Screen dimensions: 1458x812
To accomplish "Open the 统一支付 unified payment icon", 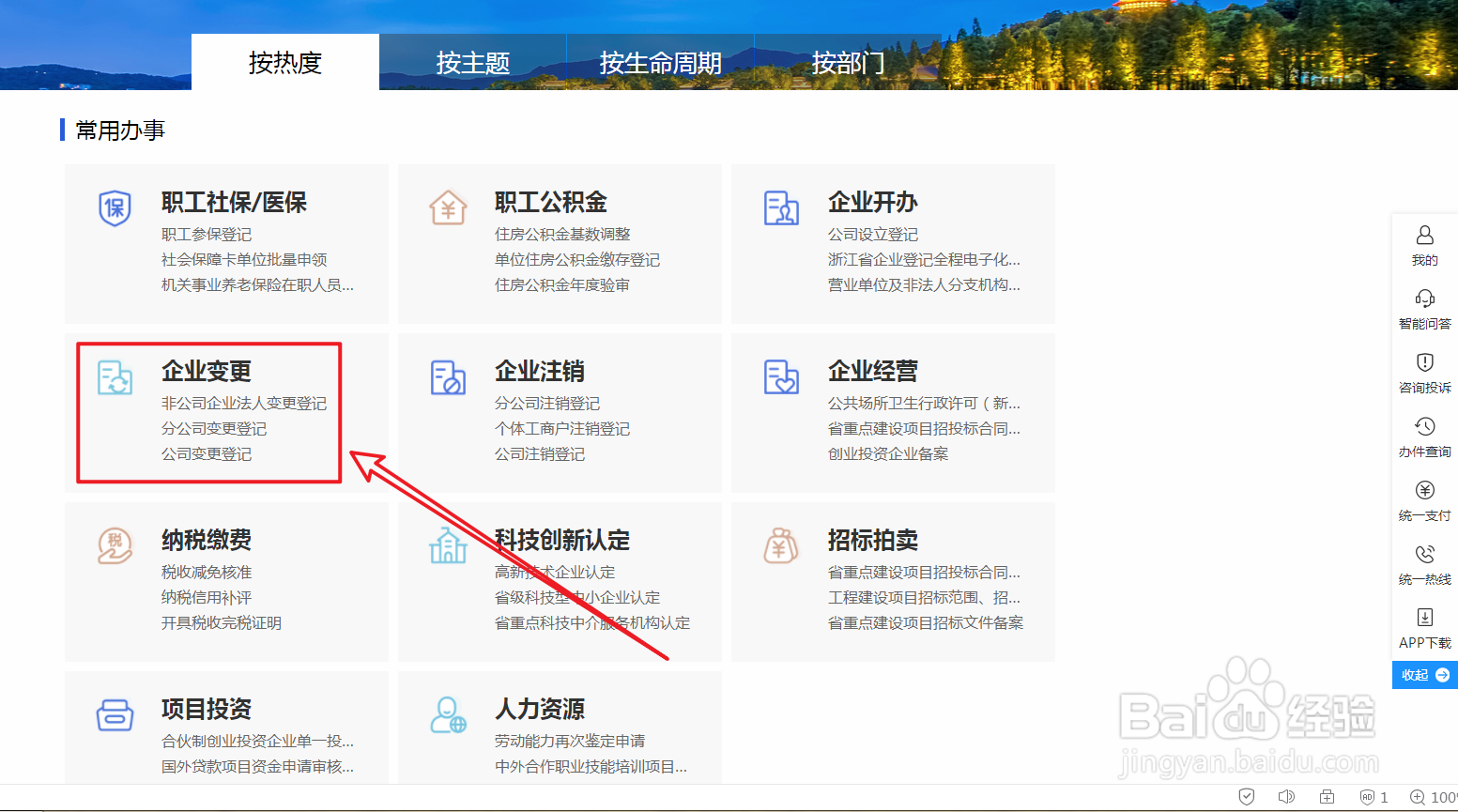I will (1424, 491).
